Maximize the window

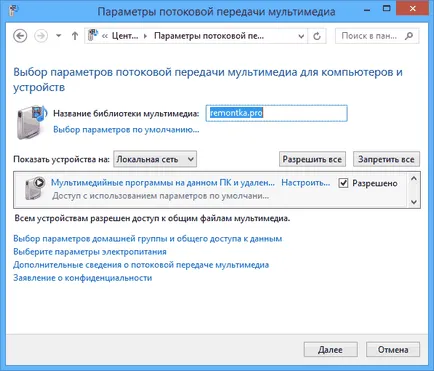pos(386,9)
